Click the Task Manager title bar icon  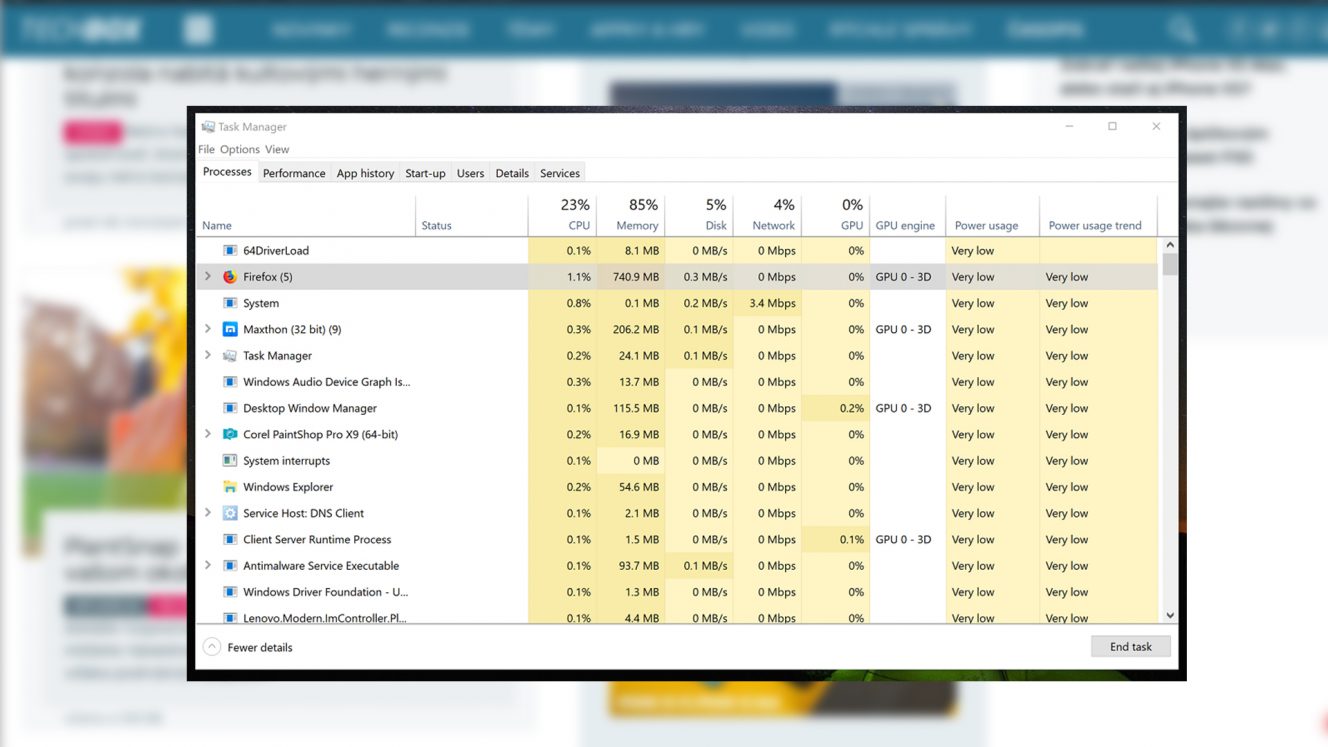coord(208,127)
